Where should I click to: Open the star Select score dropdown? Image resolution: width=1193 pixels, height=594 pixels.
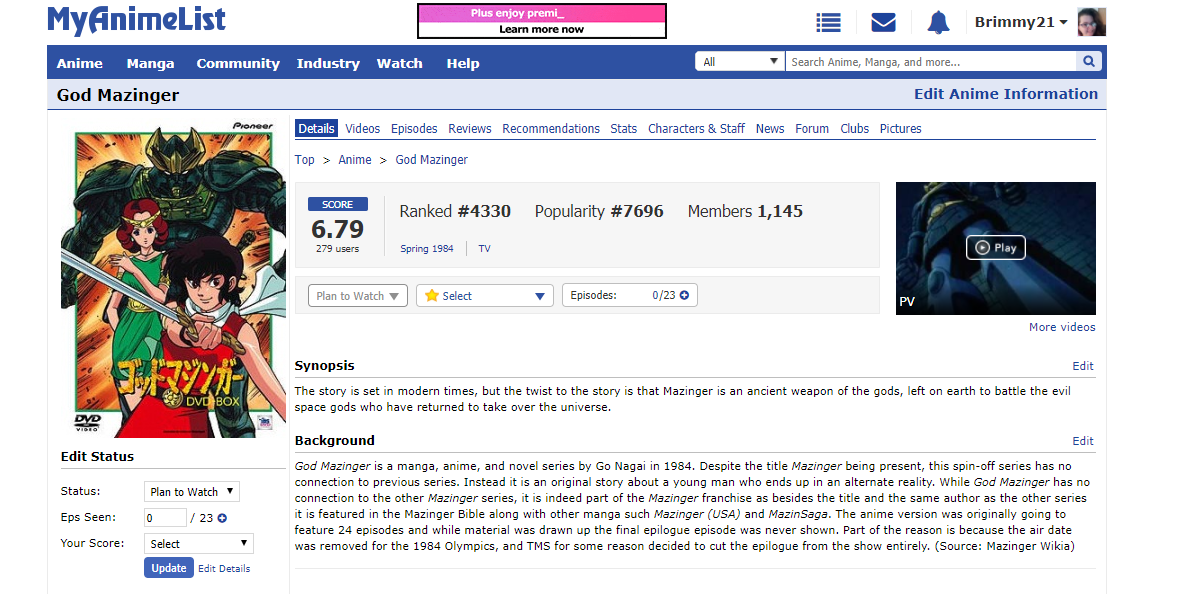pos(485,296)
